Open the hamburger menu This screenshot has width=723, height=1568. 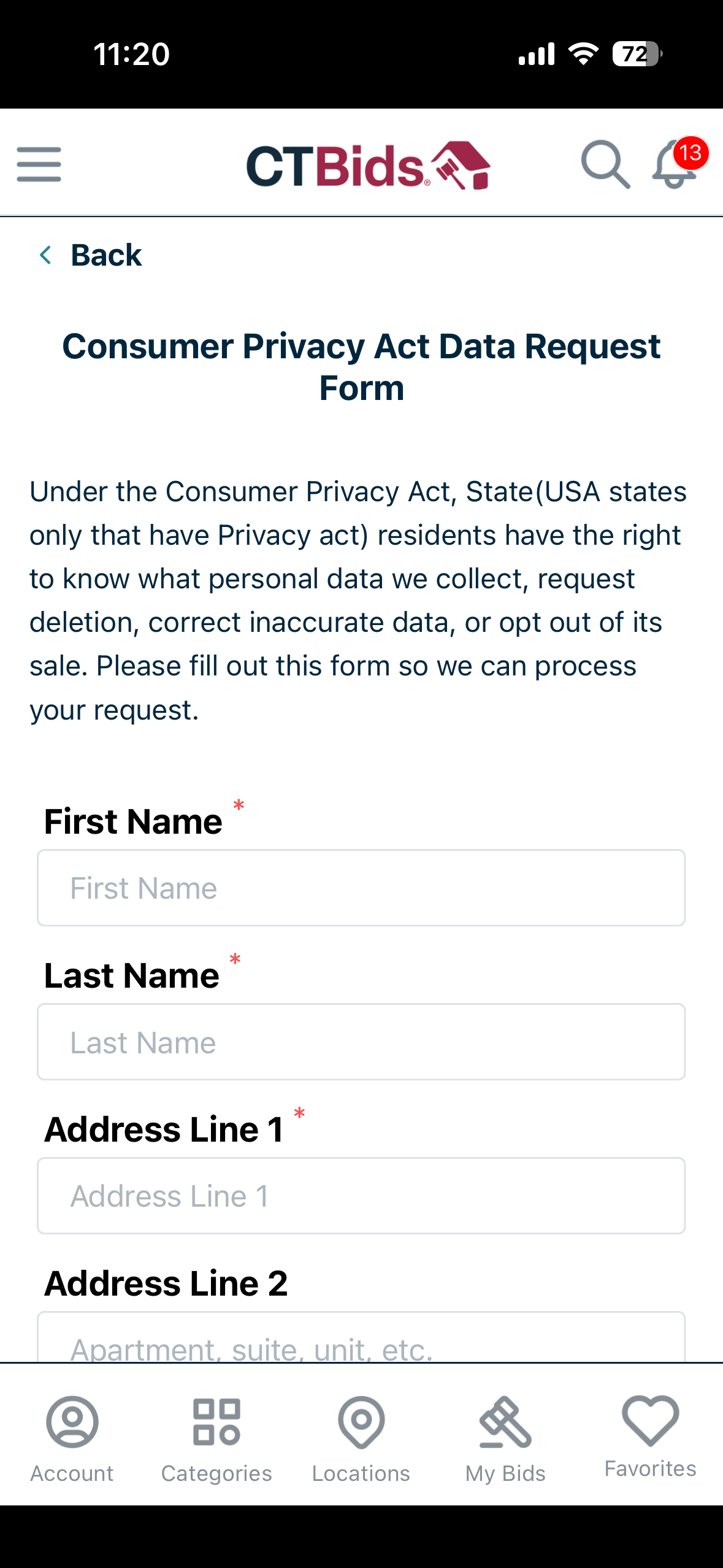(x=39, y=164)
